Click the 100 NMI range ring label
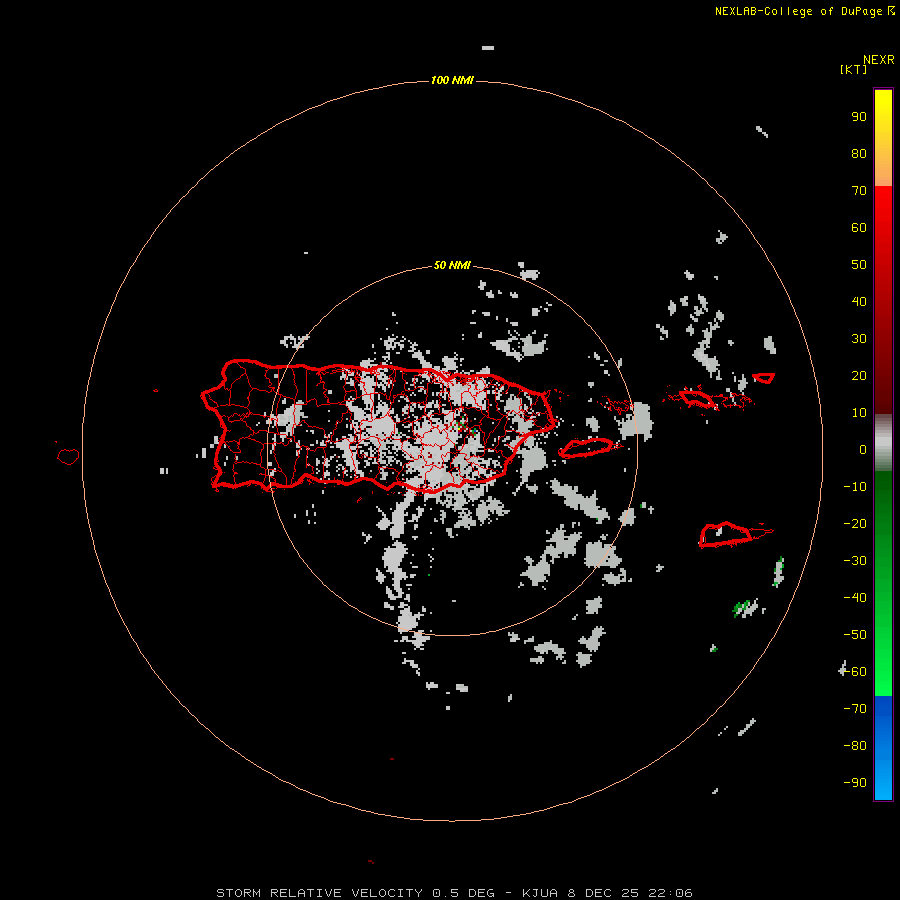 [x=452, y=80]
